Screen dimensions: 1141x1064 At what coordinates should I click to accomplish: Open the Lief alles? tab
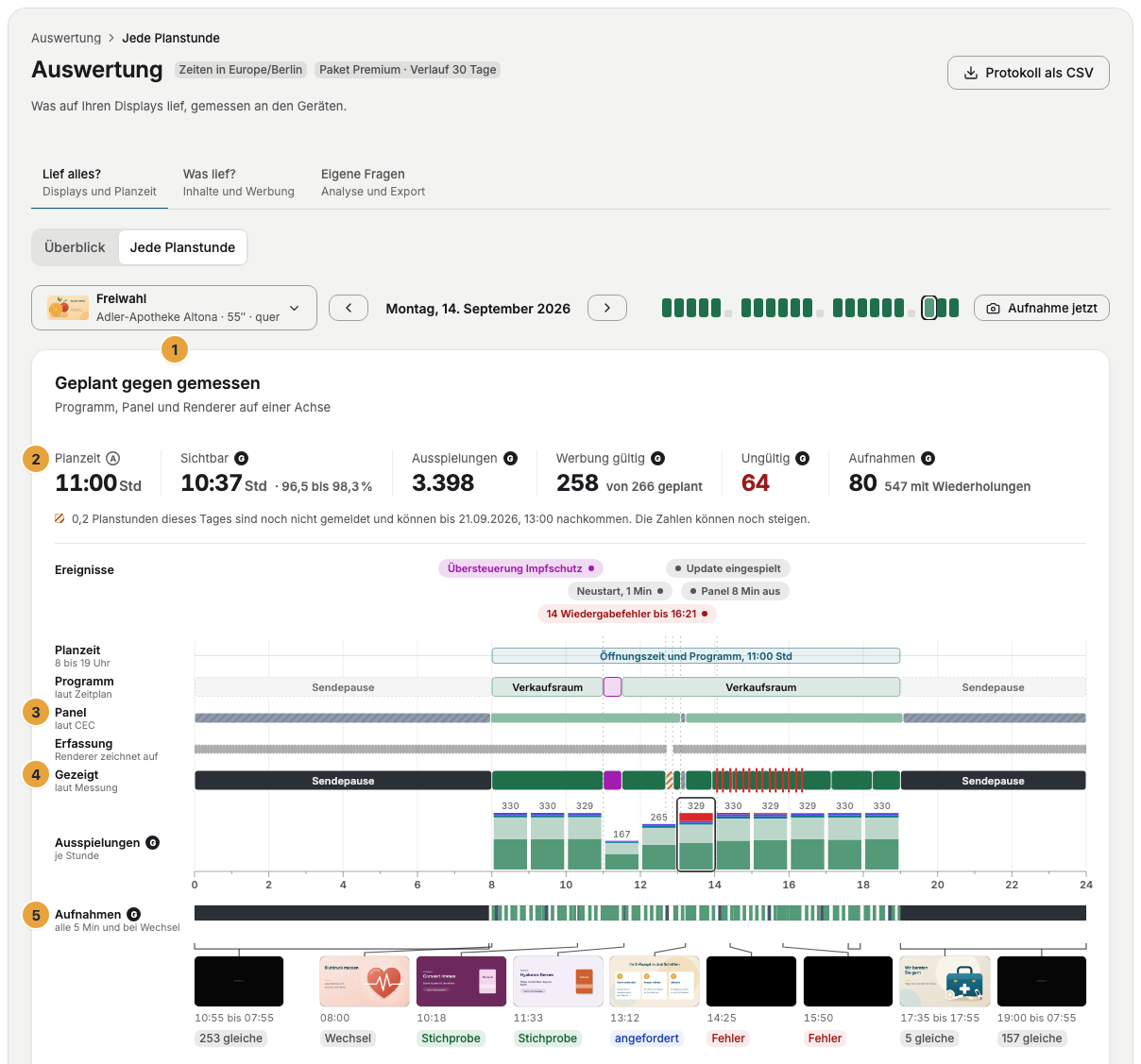(99, 182)
